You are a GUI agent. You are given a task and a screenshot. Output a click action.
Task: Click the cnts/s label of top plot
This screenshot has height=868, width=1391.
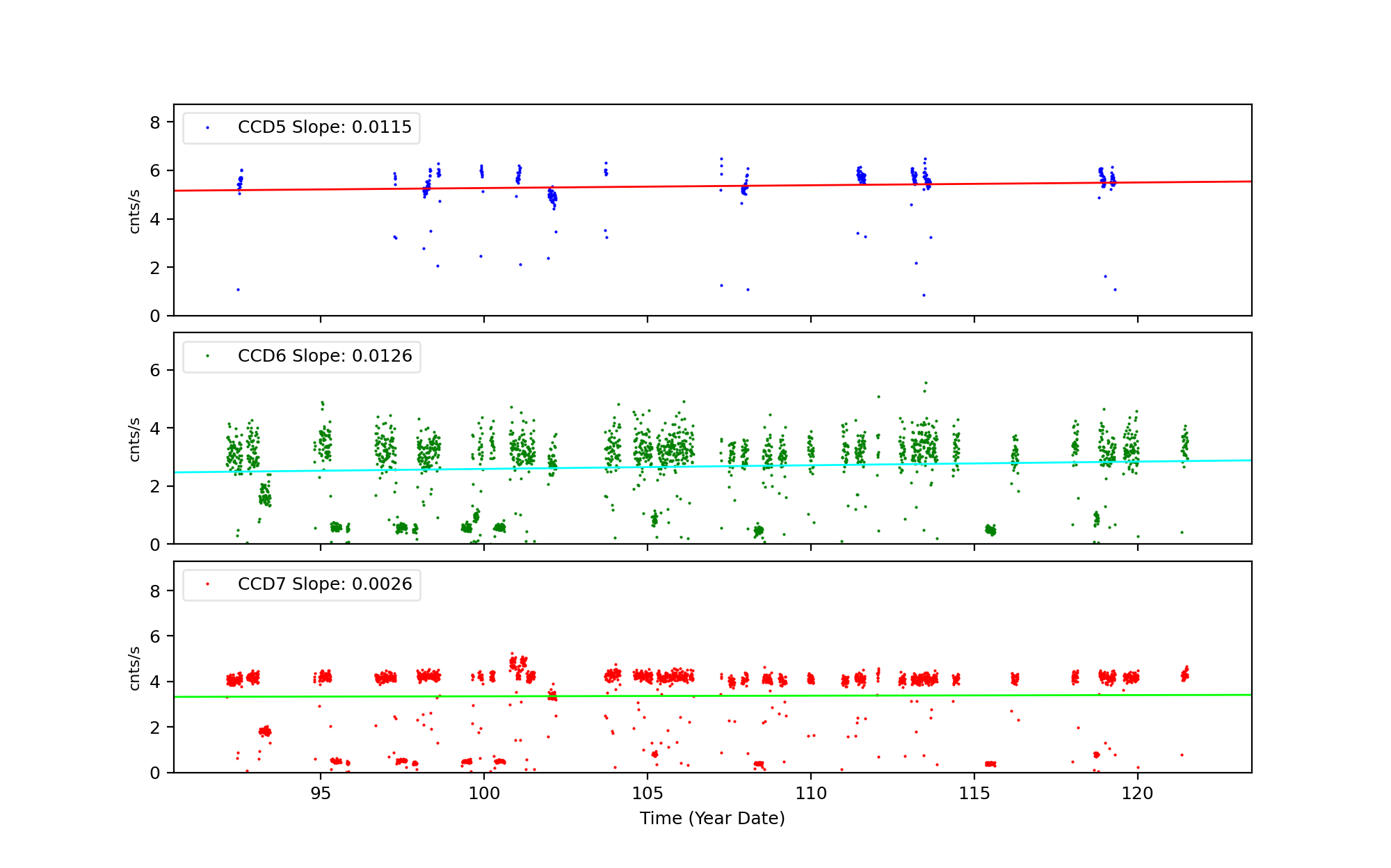135,211
